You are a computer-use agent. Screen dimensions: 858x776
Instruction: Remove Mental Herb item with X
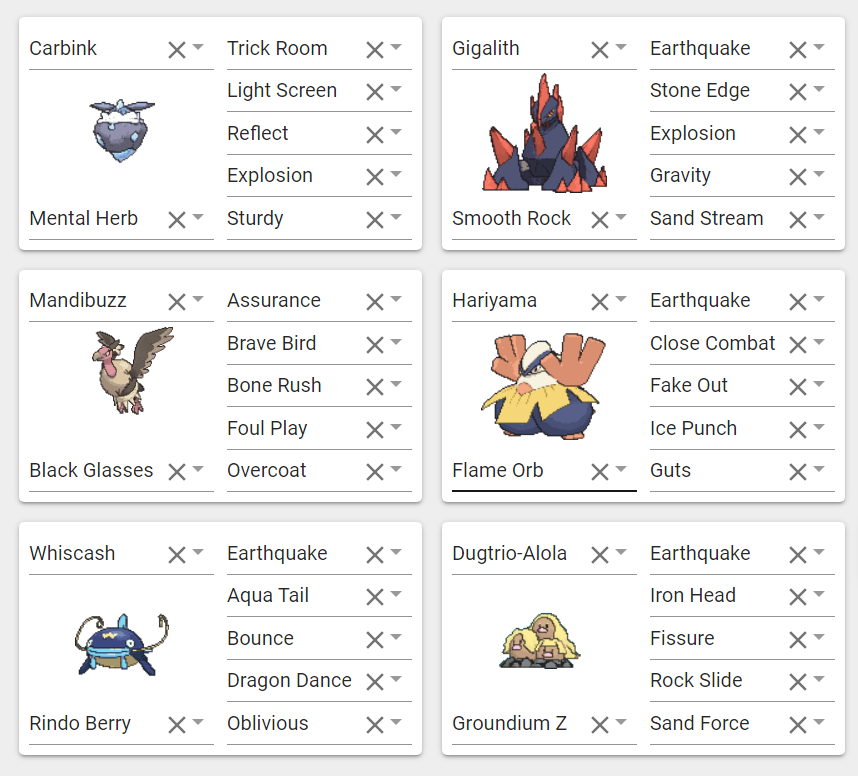[x=177, y=220]
